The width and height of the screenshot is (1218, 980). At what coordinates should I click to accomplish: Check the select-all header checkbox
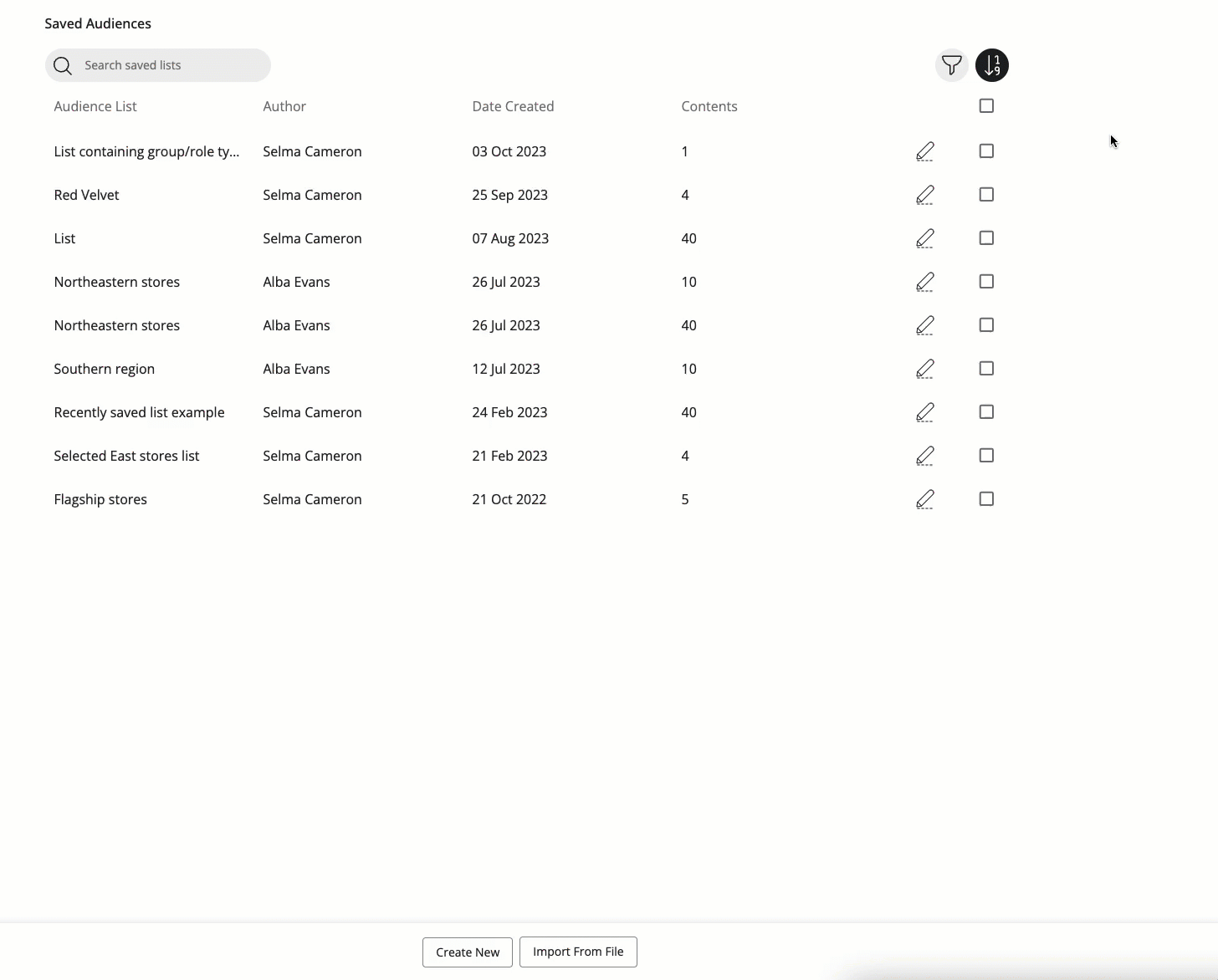[986, 106]
